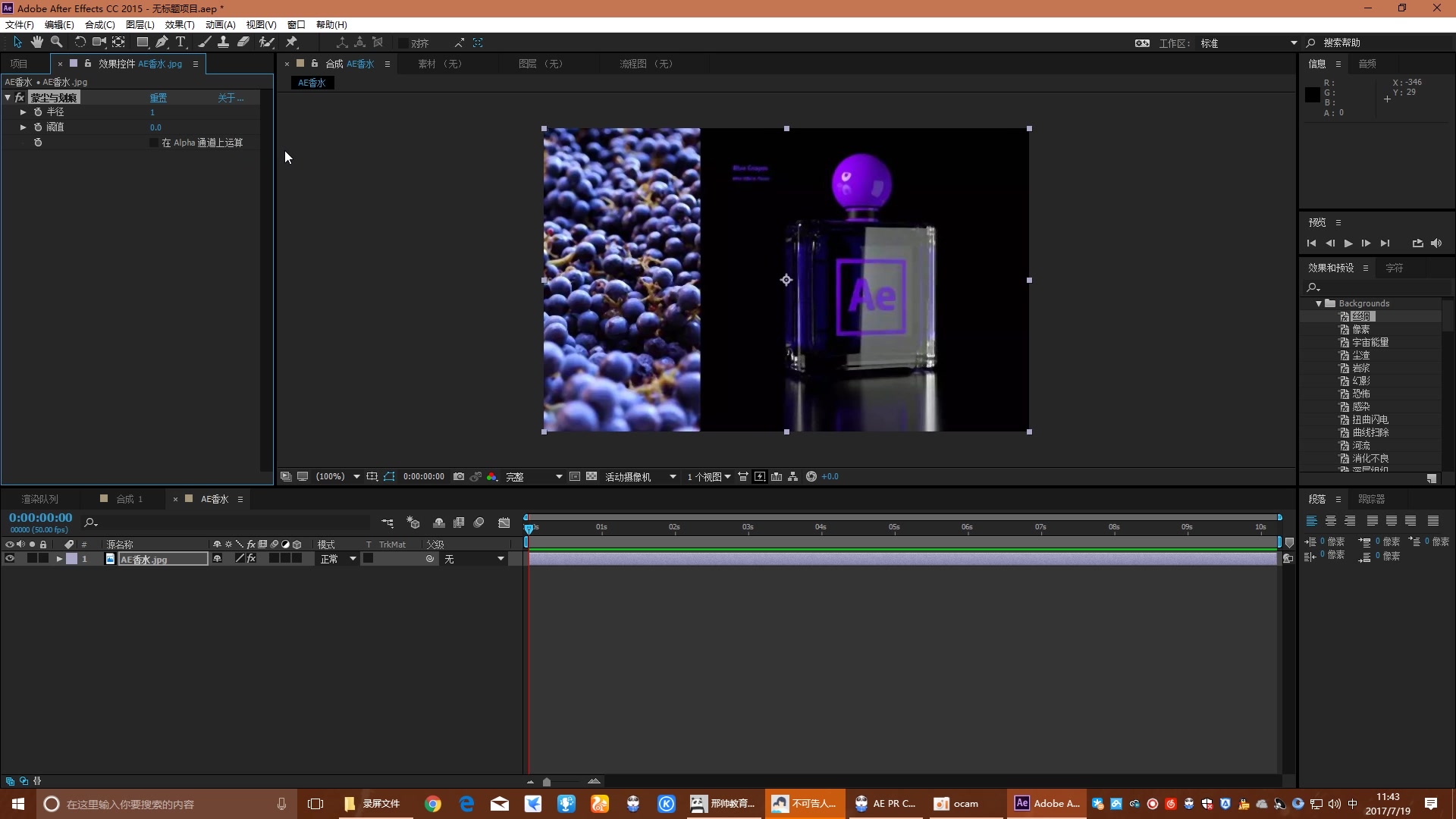The image size is (1456, 819).
Task: Select the Zoom magnifier tool
Action: tap(56, 42)
